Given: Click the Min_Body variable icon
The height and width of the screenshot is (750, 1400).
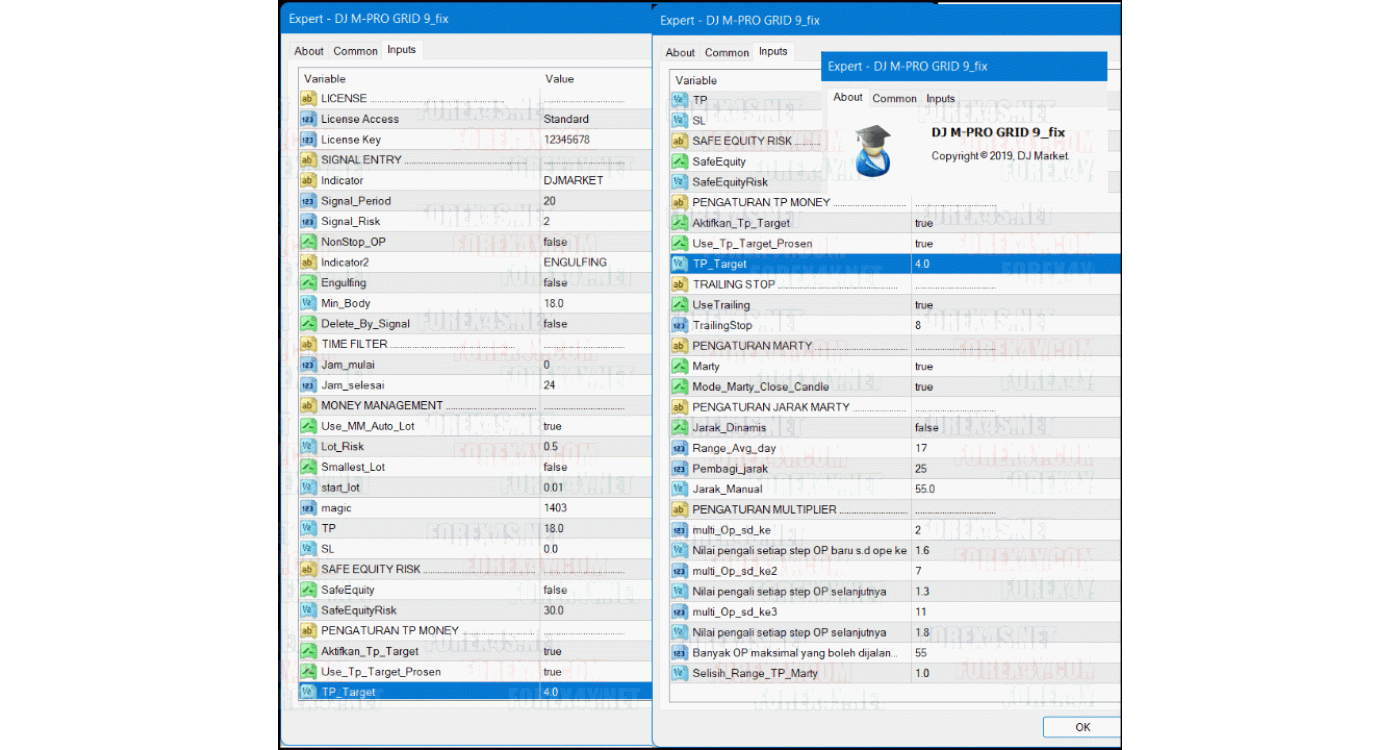Looking at the screenshot, I should pos(309,303).
